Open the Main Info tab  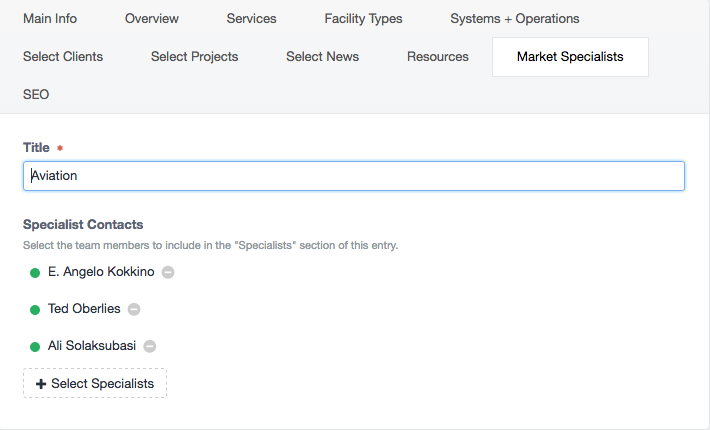click(50, 19)
